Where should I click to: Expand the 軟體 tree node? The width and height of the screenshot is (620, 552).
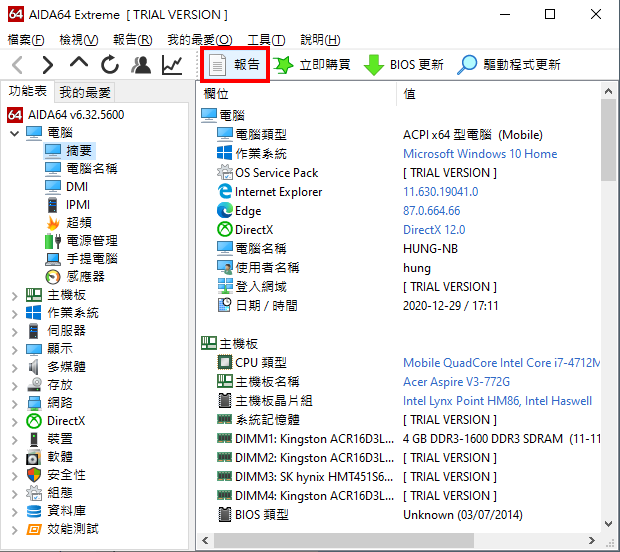pyautogui.click(x=15, y=458)
